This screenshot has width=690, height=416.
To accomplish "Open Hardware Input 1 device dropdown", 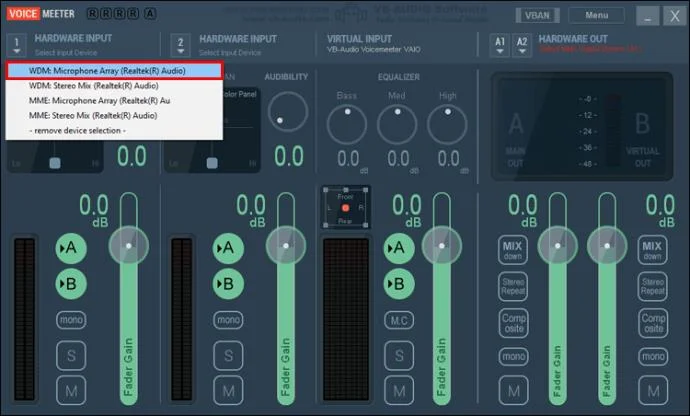I will point(17,45).
